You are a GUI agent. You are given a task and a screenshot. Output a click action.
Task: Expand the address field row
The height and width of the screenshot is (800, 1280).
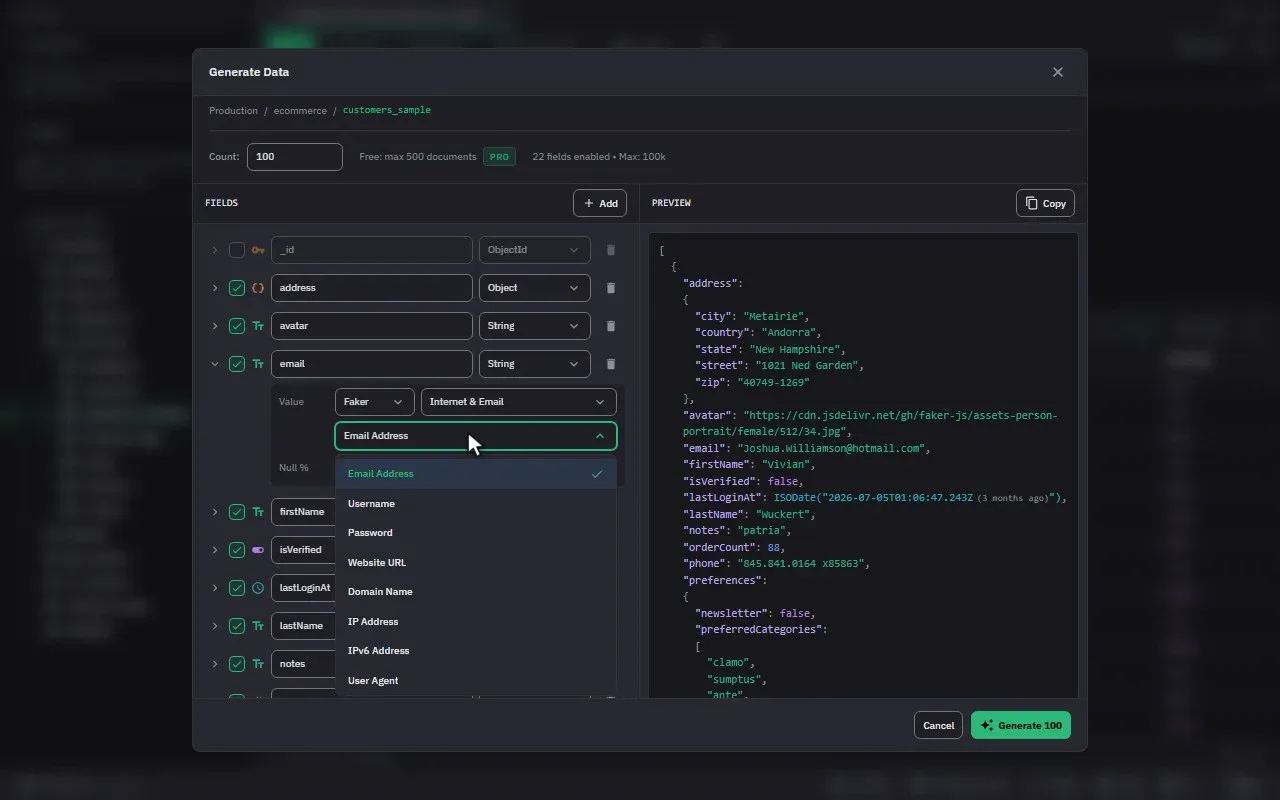214,288
